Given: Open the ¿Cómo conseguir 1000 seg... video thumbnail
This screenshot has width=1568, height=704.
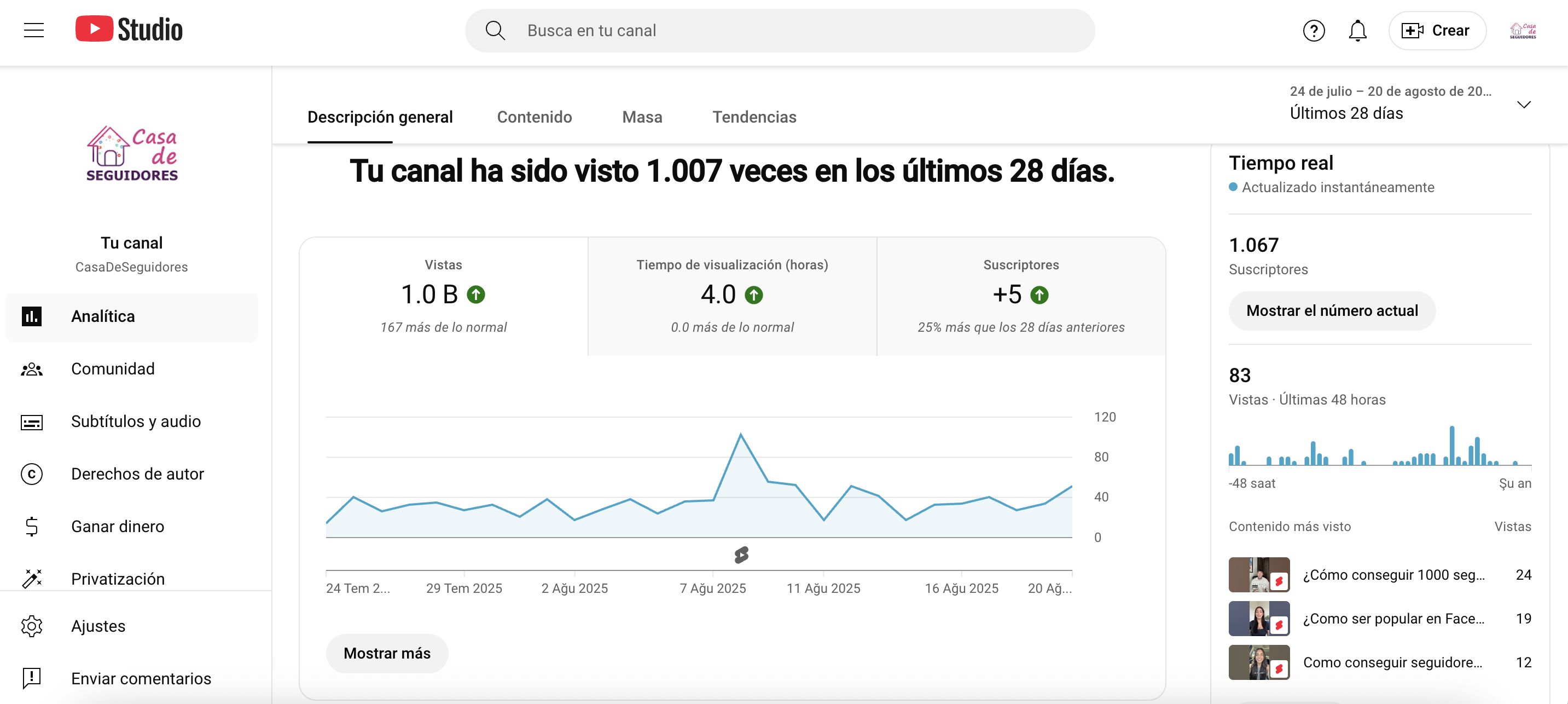Looking at the screenshot, I should tap(1259, 574).
